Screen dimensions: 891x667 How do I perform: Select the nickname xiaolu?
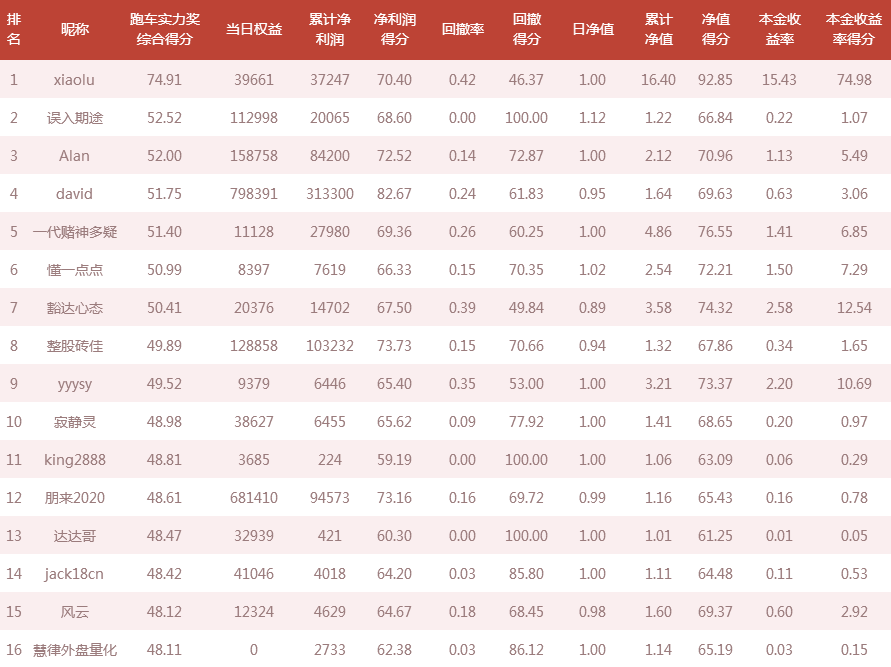[x=74, y=80]
